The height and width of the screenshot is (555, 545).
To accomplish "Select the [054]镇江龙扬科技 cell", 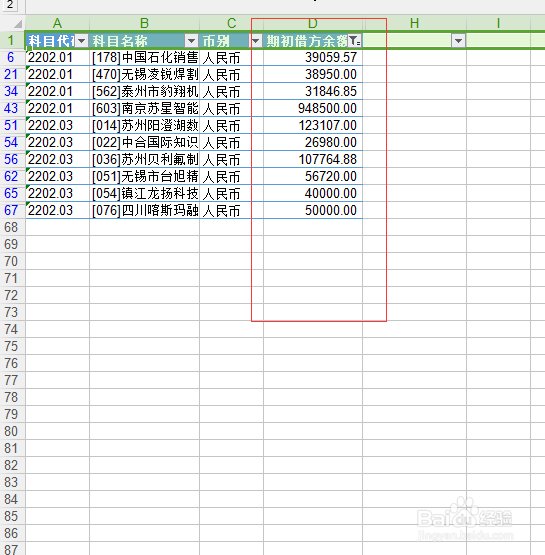I will click(x=144, y=193).
